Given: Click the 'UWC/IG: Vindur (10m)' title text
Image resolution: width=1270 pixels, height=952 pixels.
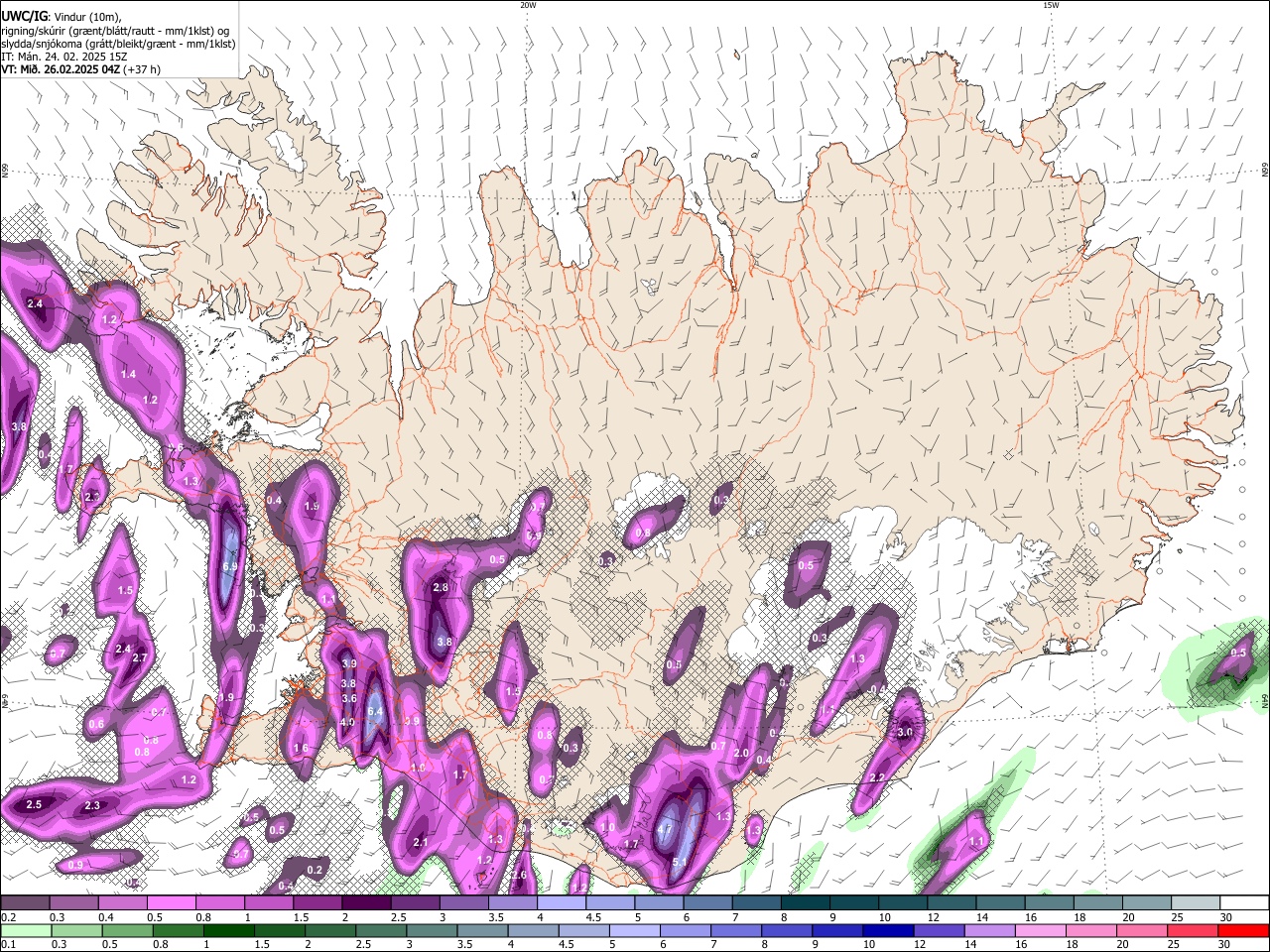Looking at the screenshot, I should (62, 16).
